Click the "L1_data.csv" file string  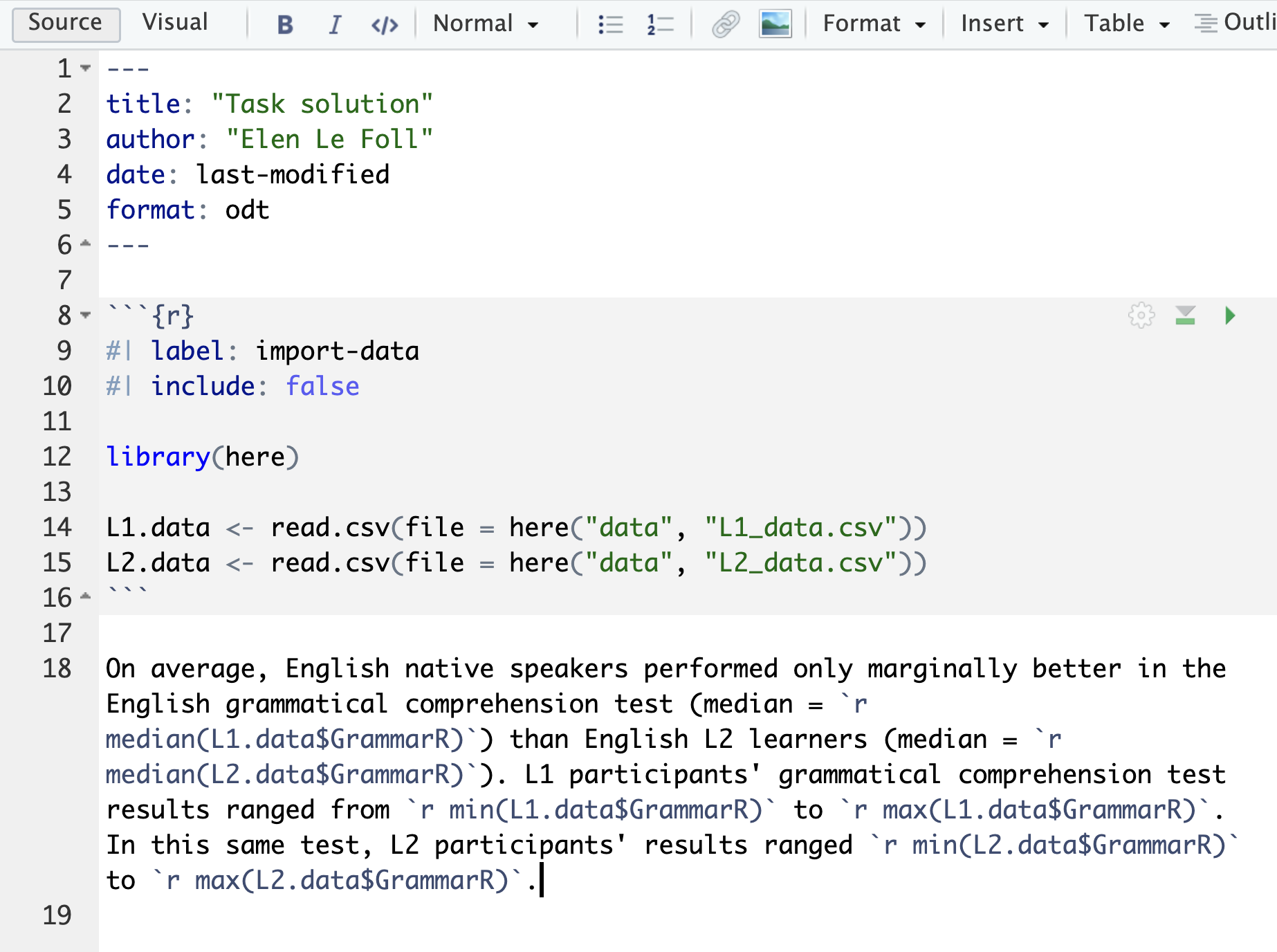(800, 527)
